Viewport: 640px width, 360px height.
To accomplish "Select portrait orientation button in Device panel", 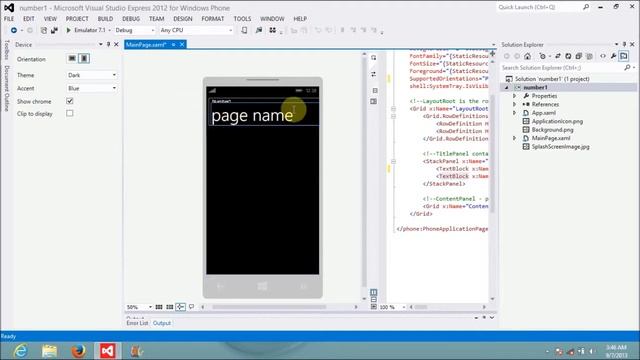I will [x=84, y=58].
